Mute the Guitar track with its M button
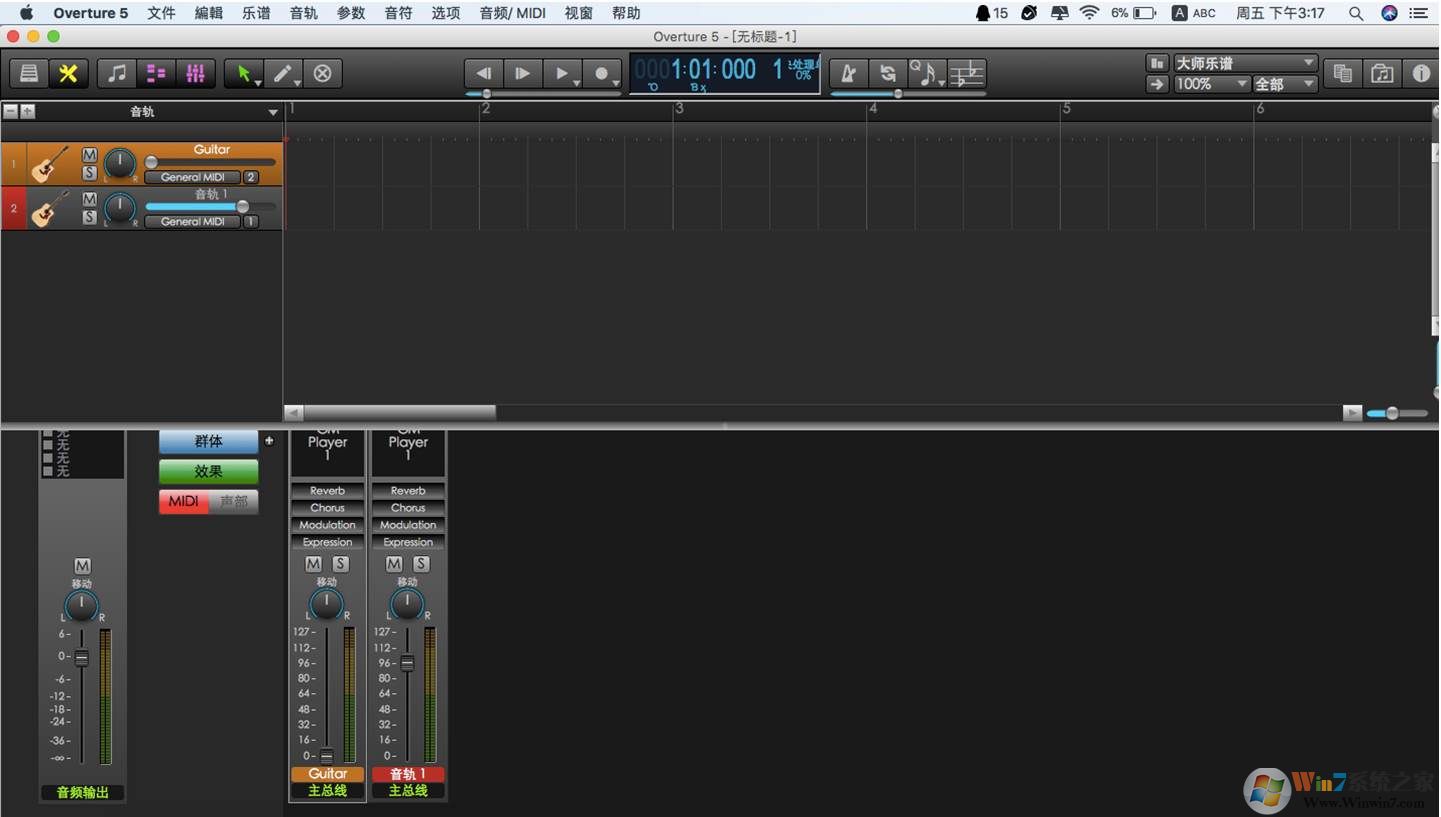Image resolution: width=1441 pixels, height=817 pixels. [x=89, y=155]
